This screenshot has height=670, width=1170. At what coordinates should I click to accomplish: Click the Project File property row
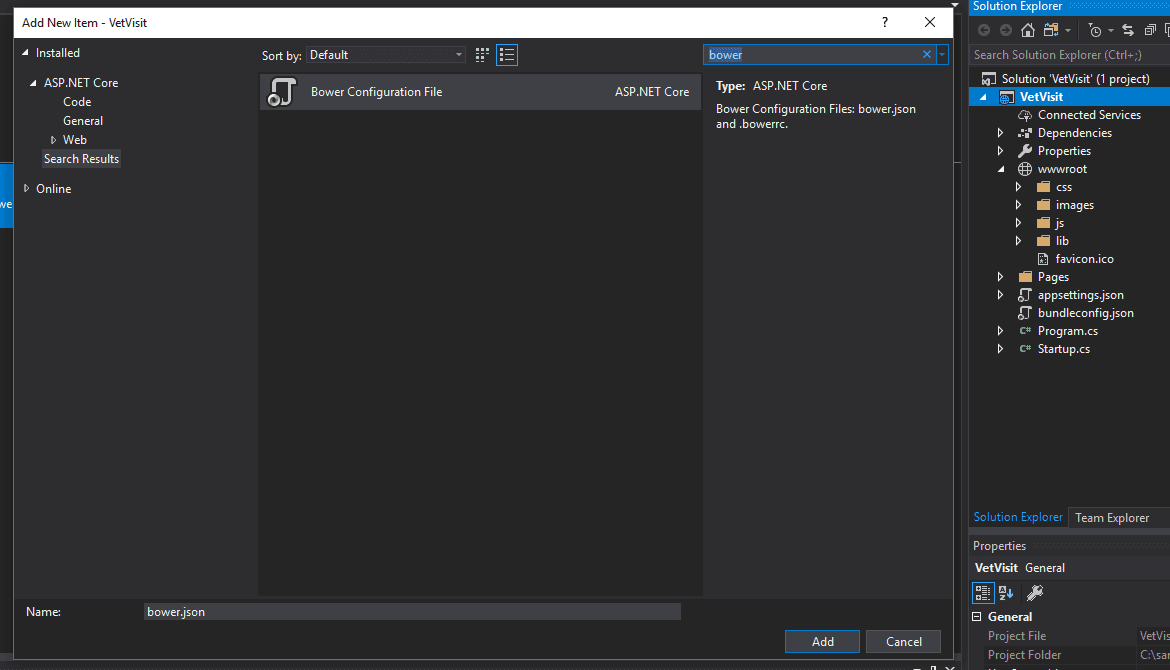tap(1070, 636)
